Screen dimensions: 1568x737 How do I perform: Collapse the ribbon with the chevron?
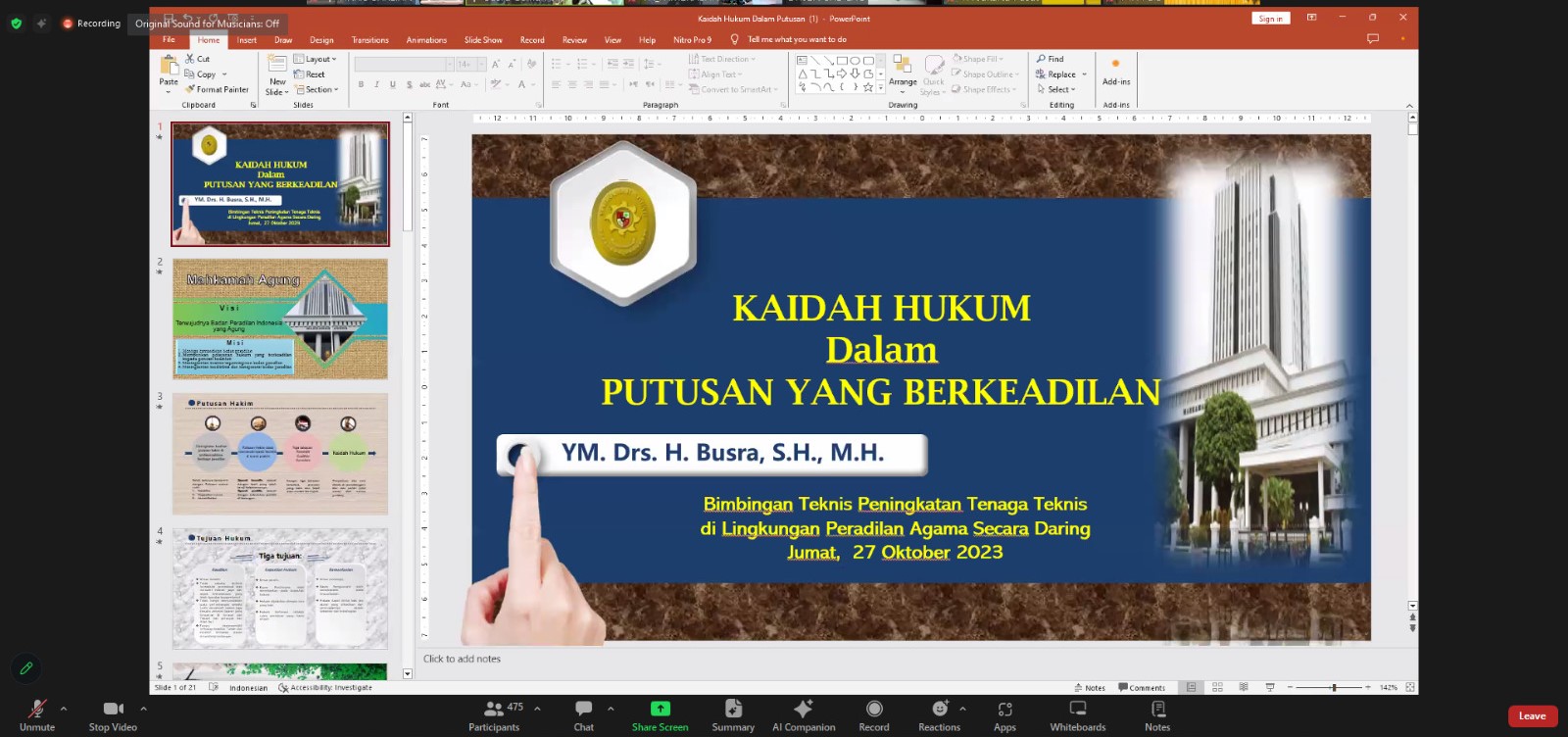1409,105
